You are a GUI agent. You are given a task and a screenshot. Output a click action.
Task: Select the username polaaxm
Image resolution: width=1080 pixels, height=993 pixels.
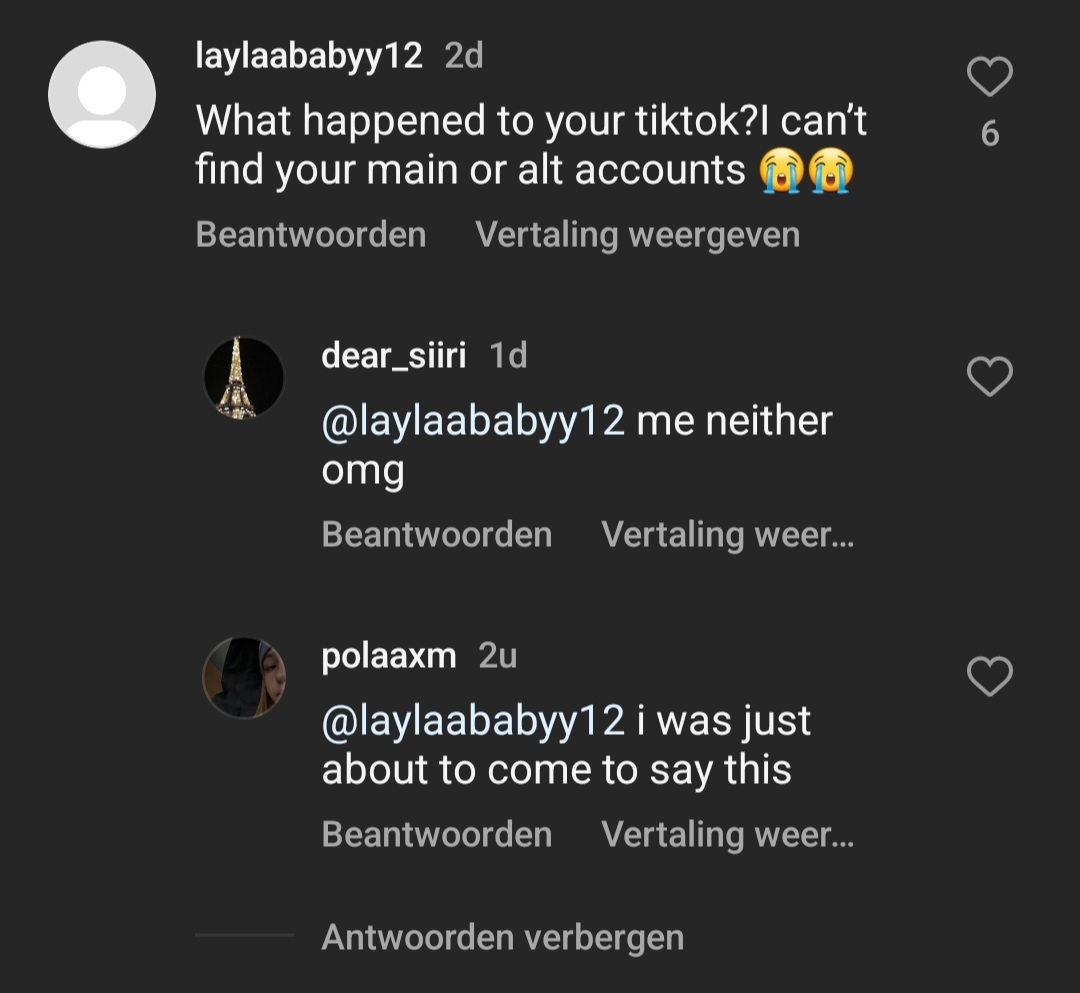point(389,656)
